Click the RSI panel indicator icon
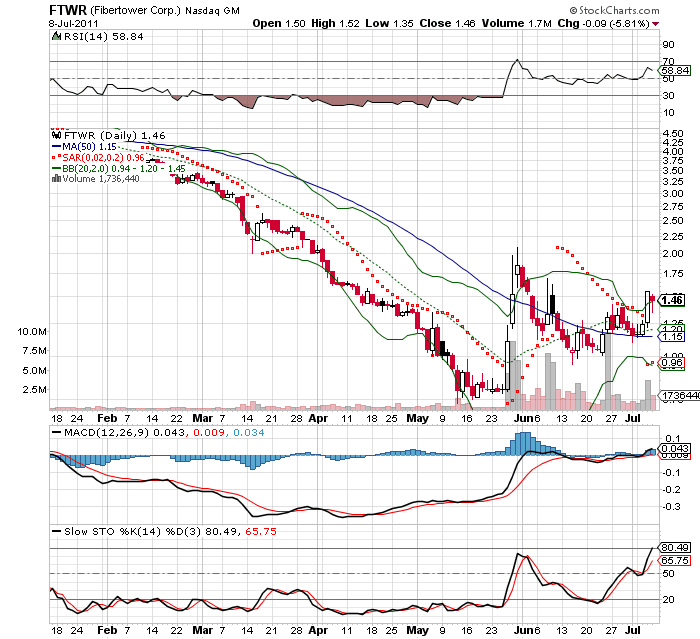Image resolution: width=700 pixels, height=639 pixels. tap(56, 37)
